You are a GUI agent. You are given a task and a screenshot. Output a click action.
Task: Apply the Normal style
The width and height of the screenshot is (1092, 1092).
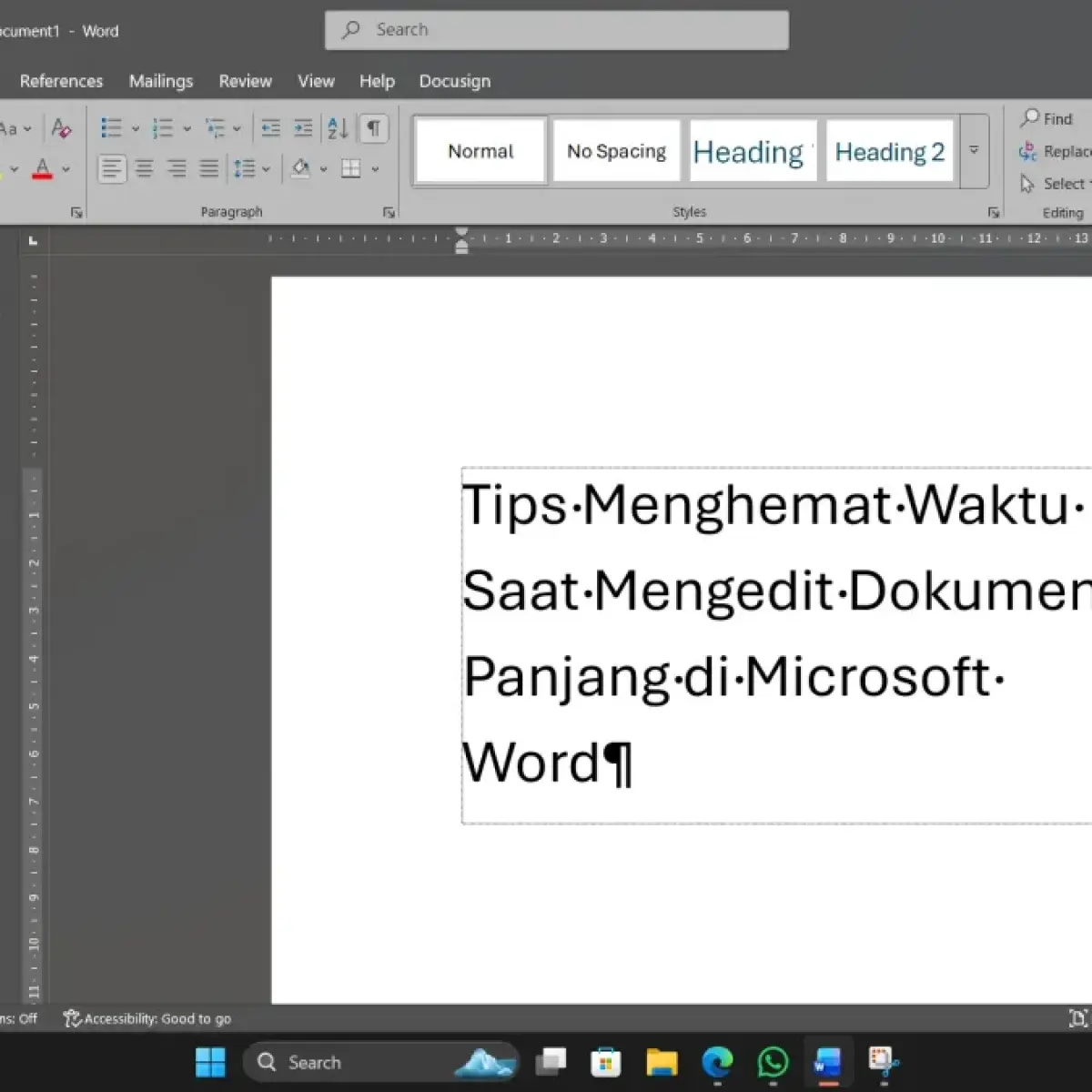point(480,151)
